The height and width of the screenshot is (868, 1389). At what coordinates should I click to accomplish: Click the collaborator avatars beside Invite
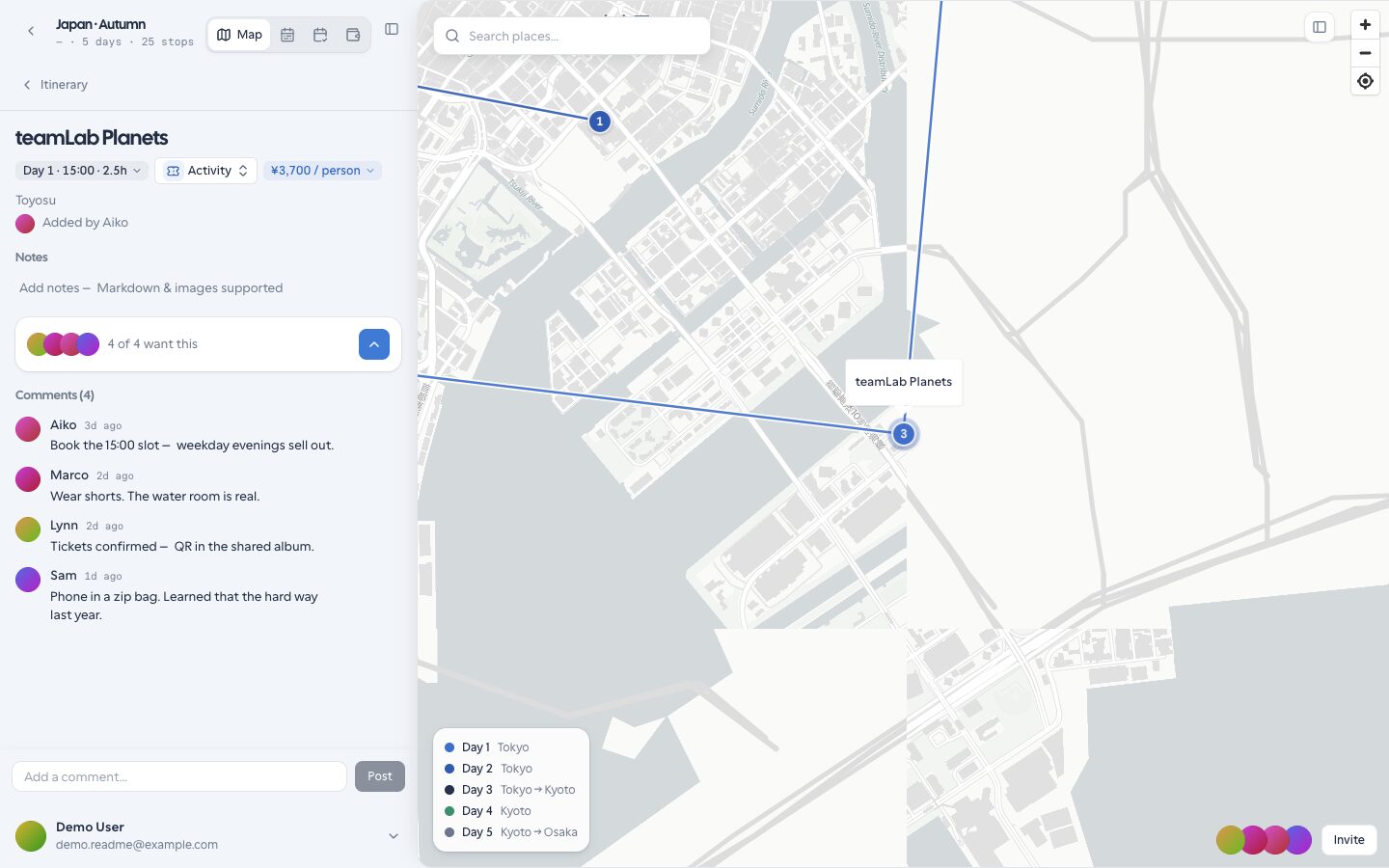point(1264,840)
